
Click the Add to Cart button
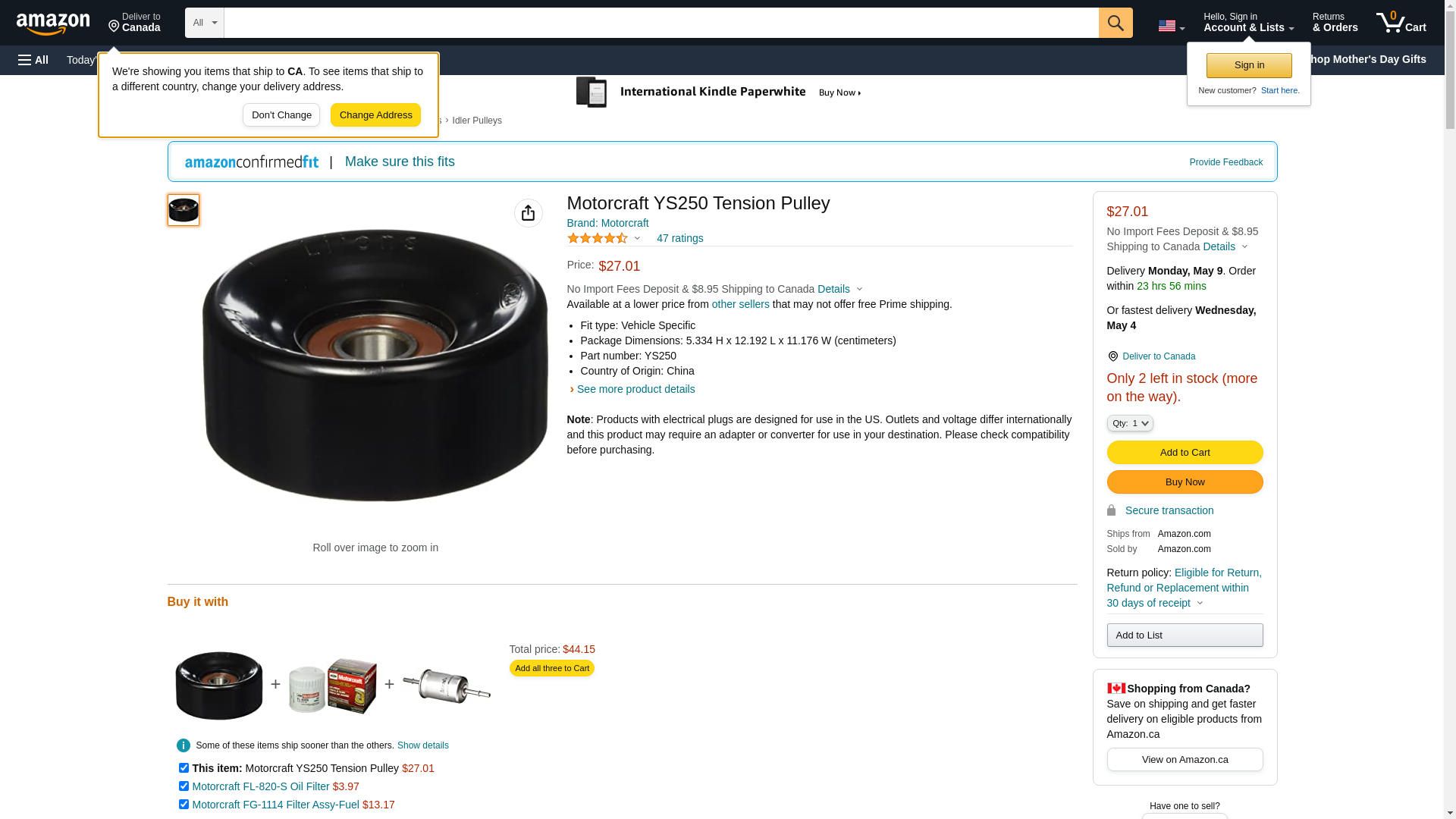(1185, 453)
